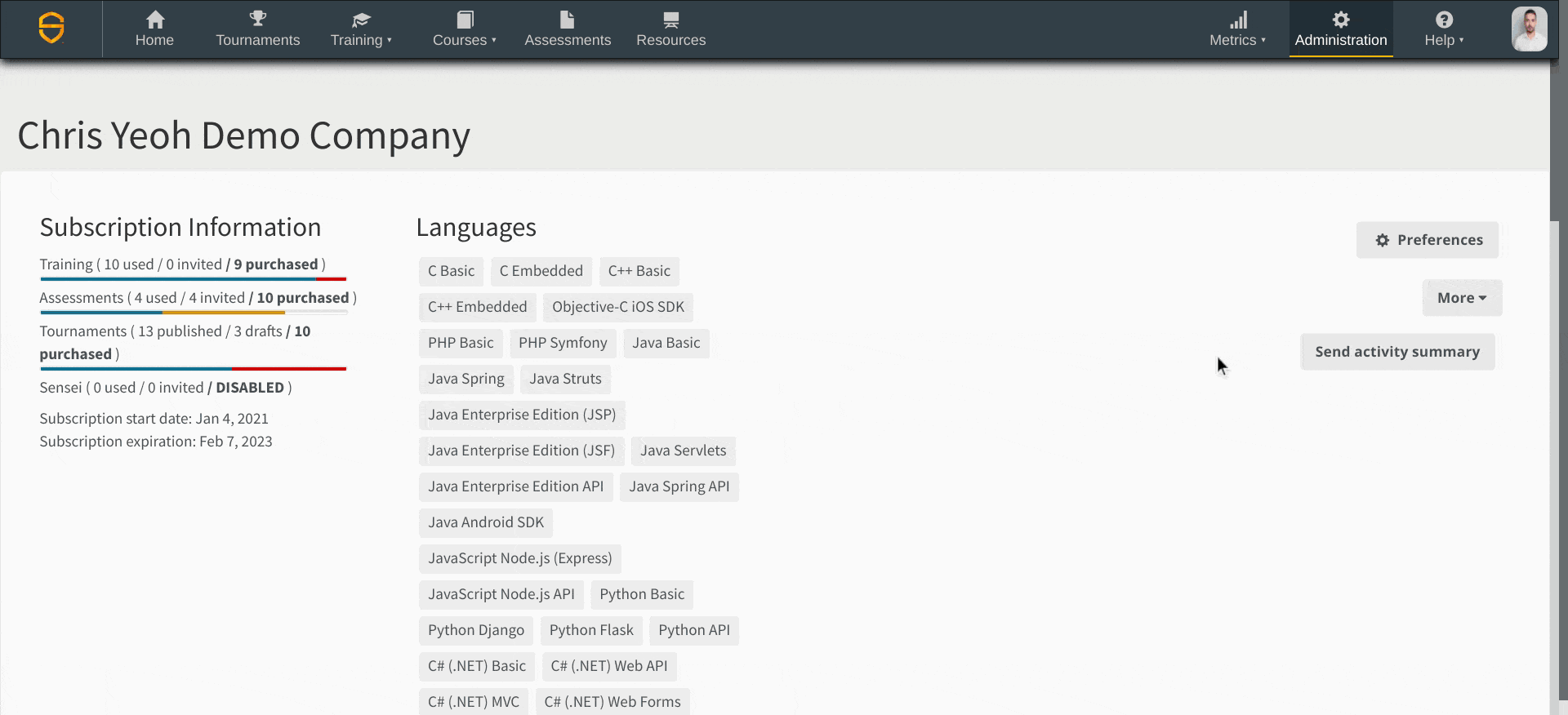Click the Secure Code Warrior shield logo

point(51,29)
